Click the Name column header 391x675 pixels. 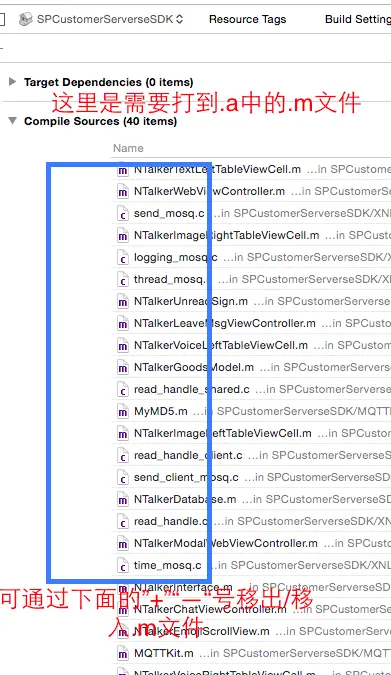pos(128,148)
